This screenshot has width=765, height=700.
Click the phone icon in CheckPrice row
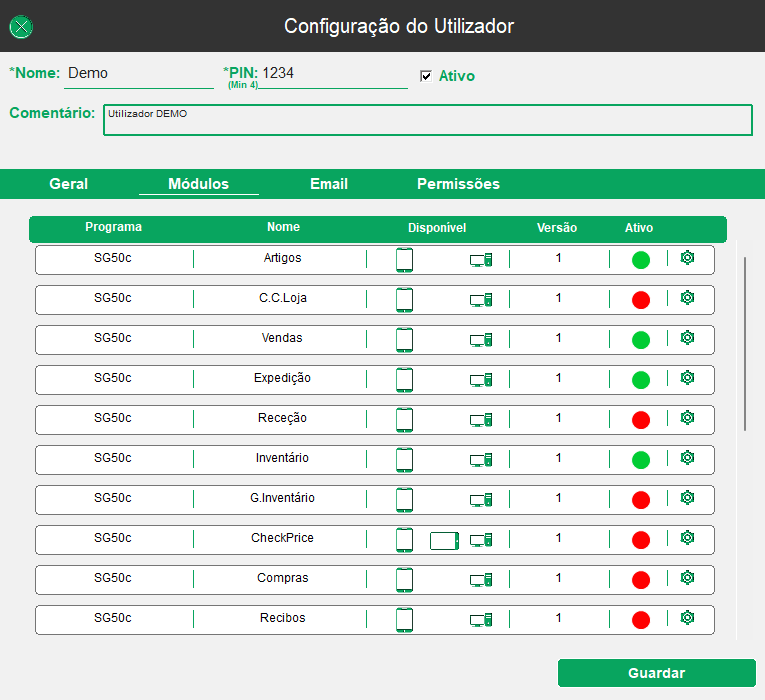point(404,540)
